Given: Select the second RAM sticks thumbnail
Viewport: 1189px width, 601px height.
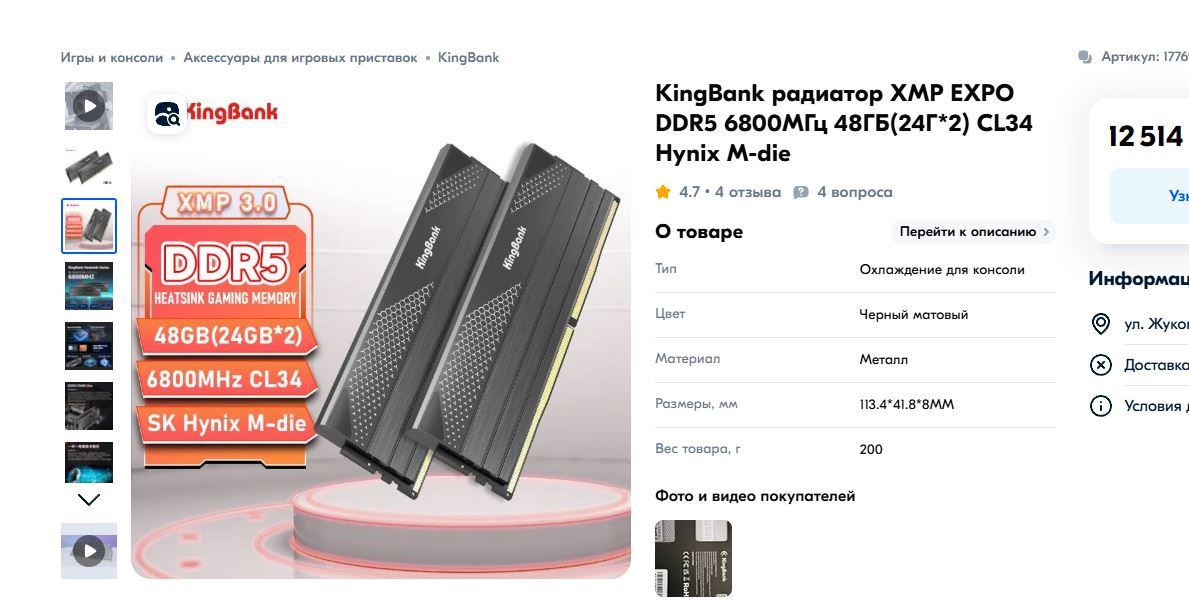Looking at the screenshot, I should pyautogui.click(x=89, y=166).
